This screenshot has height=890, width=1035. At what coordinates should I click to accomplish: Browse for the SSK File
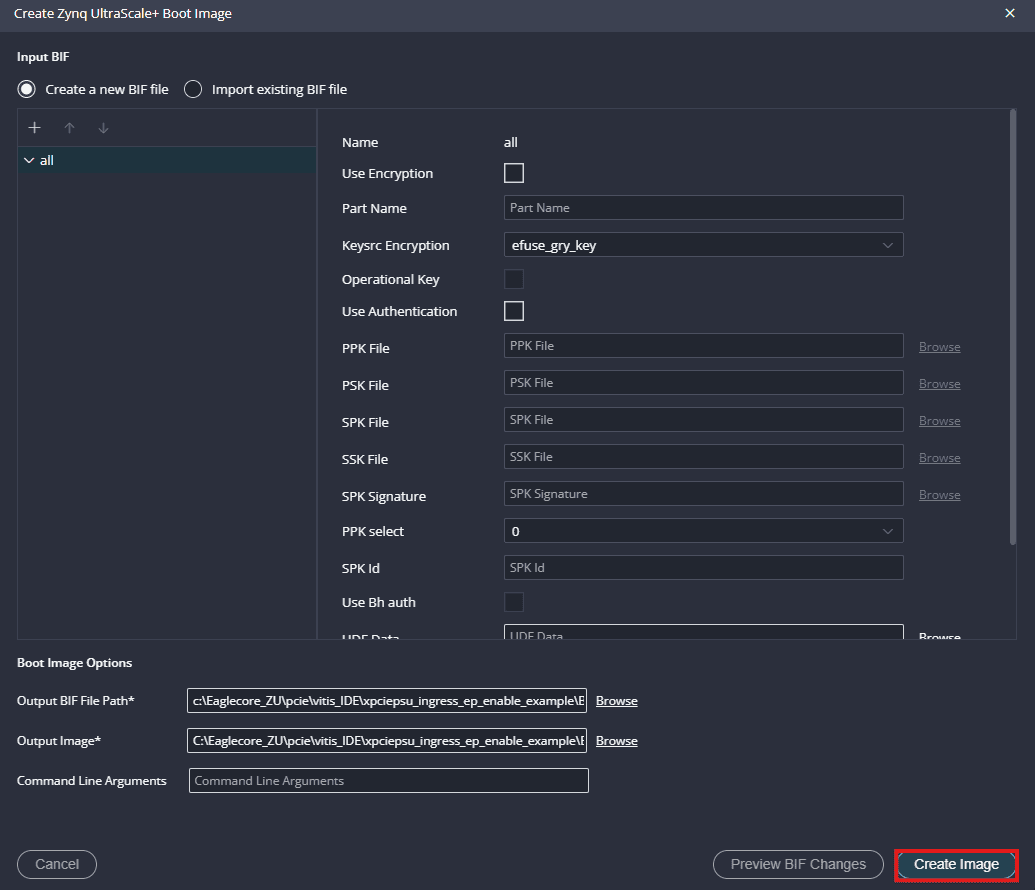coord(939,458)
